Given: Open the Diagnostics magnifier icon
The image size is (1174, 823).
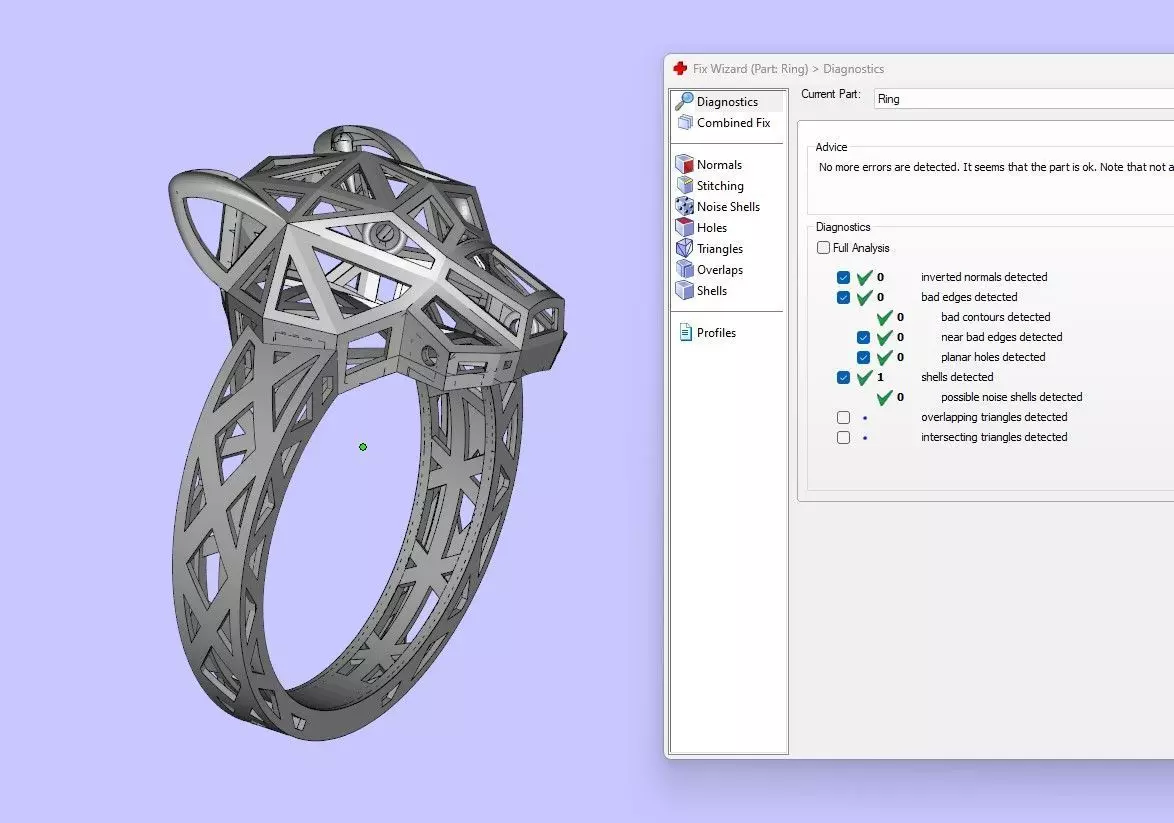Looking at the screenshot, I should [684, 101].
